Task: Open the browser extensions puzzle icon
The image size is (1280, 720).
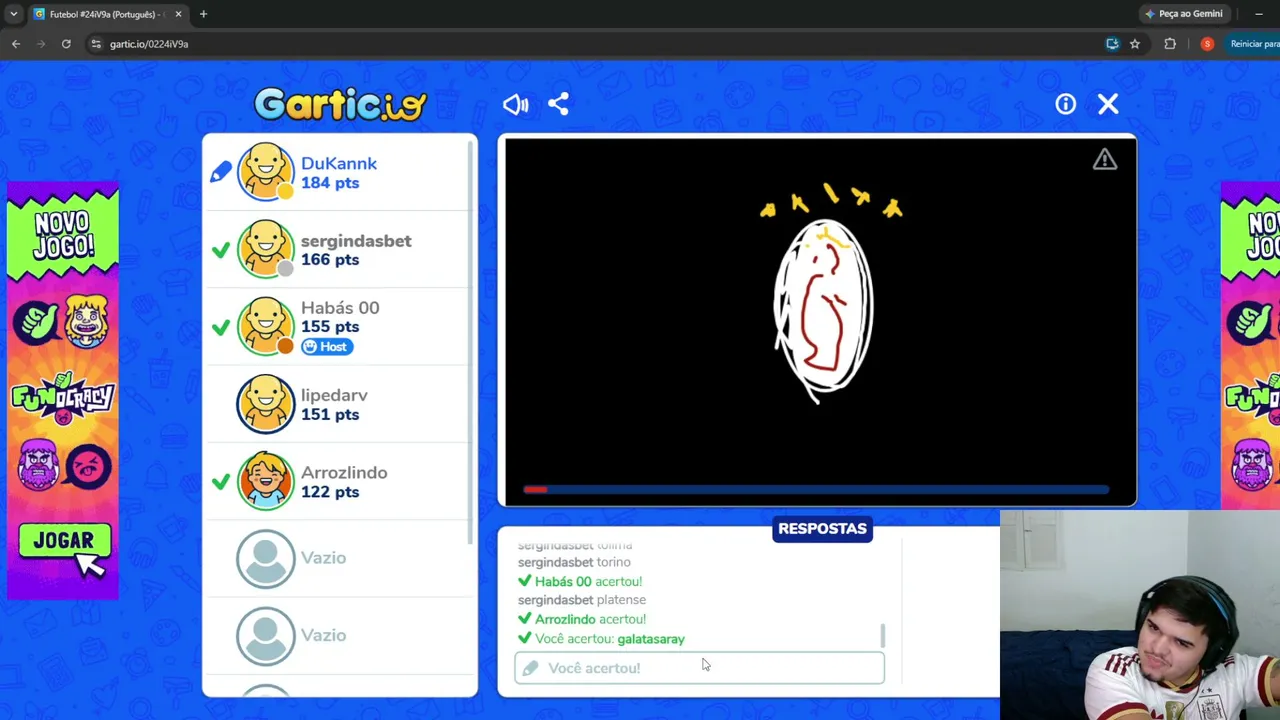Action: [1170, 44]
